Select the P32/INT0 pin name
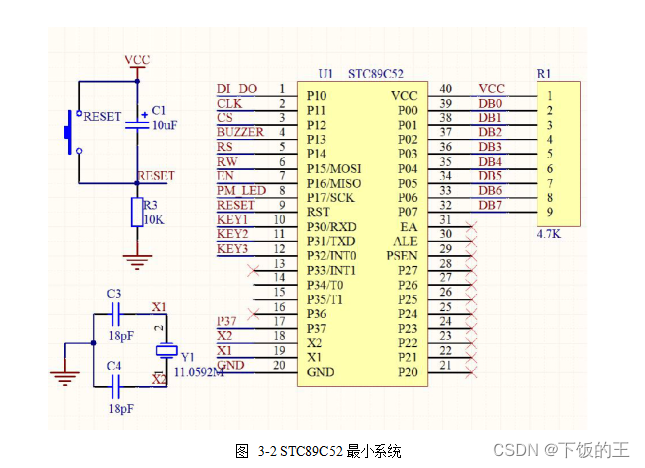The image size is (645, 468). [332, 256]
